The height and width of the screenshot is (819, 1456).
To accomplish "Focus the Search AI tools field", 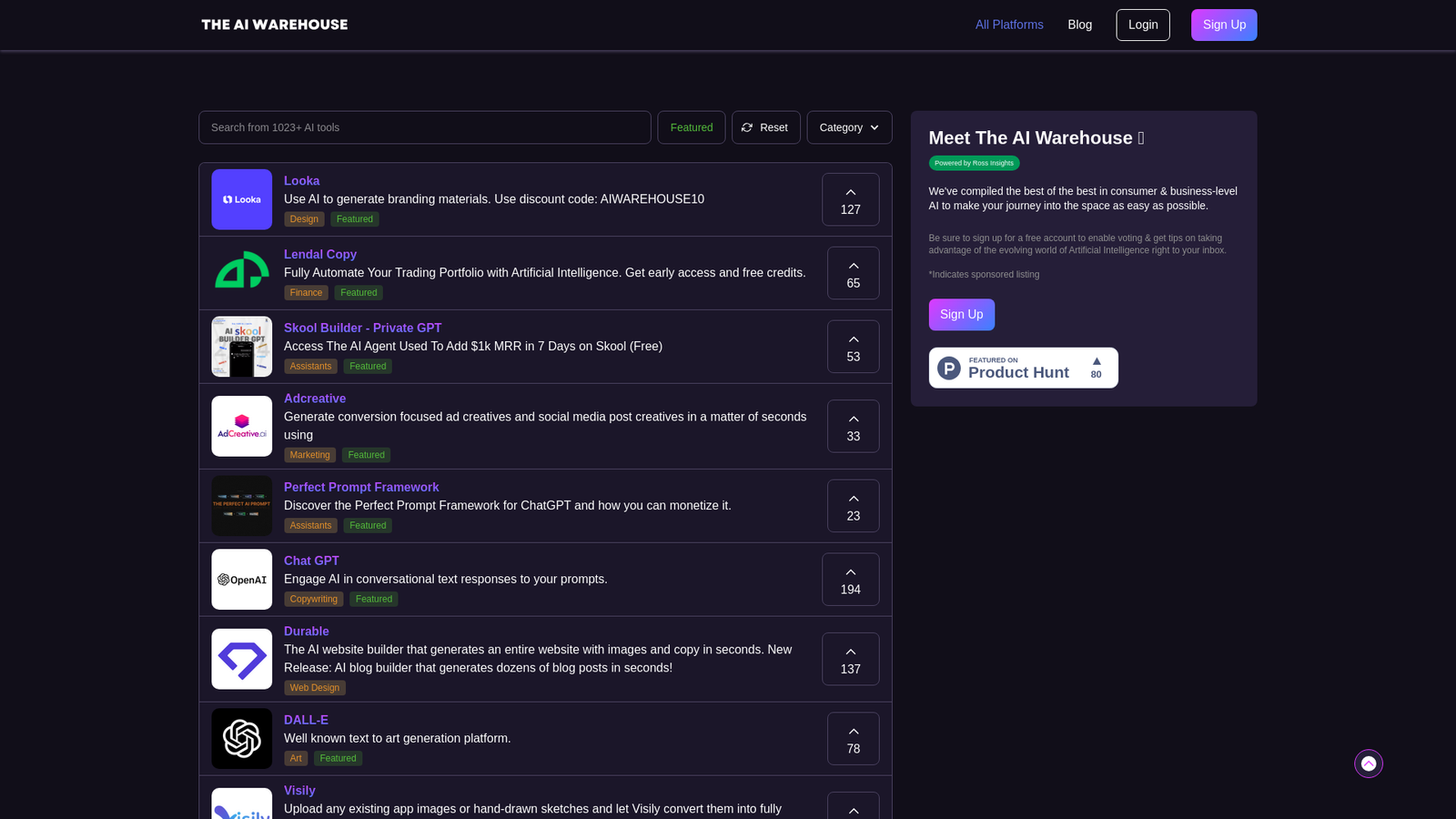I will 425,127.
